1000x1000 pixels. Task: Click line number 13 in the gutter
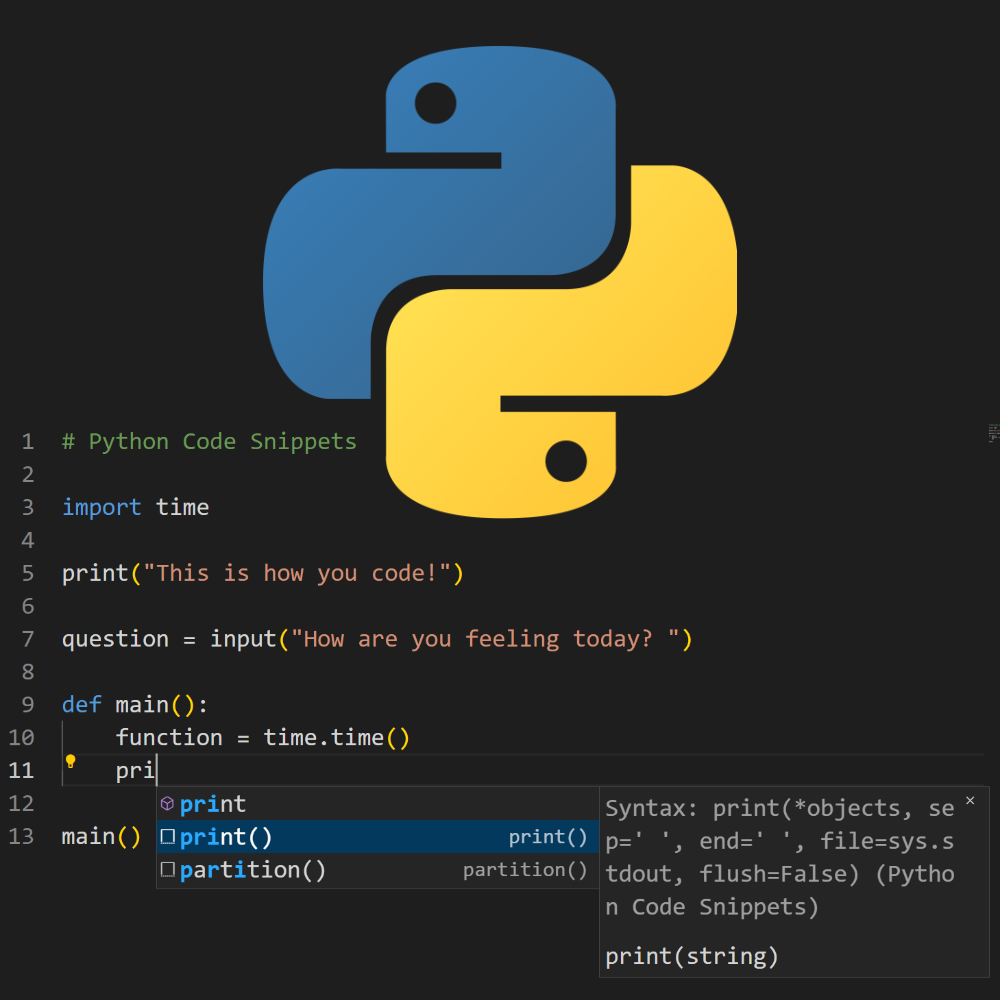22,837
